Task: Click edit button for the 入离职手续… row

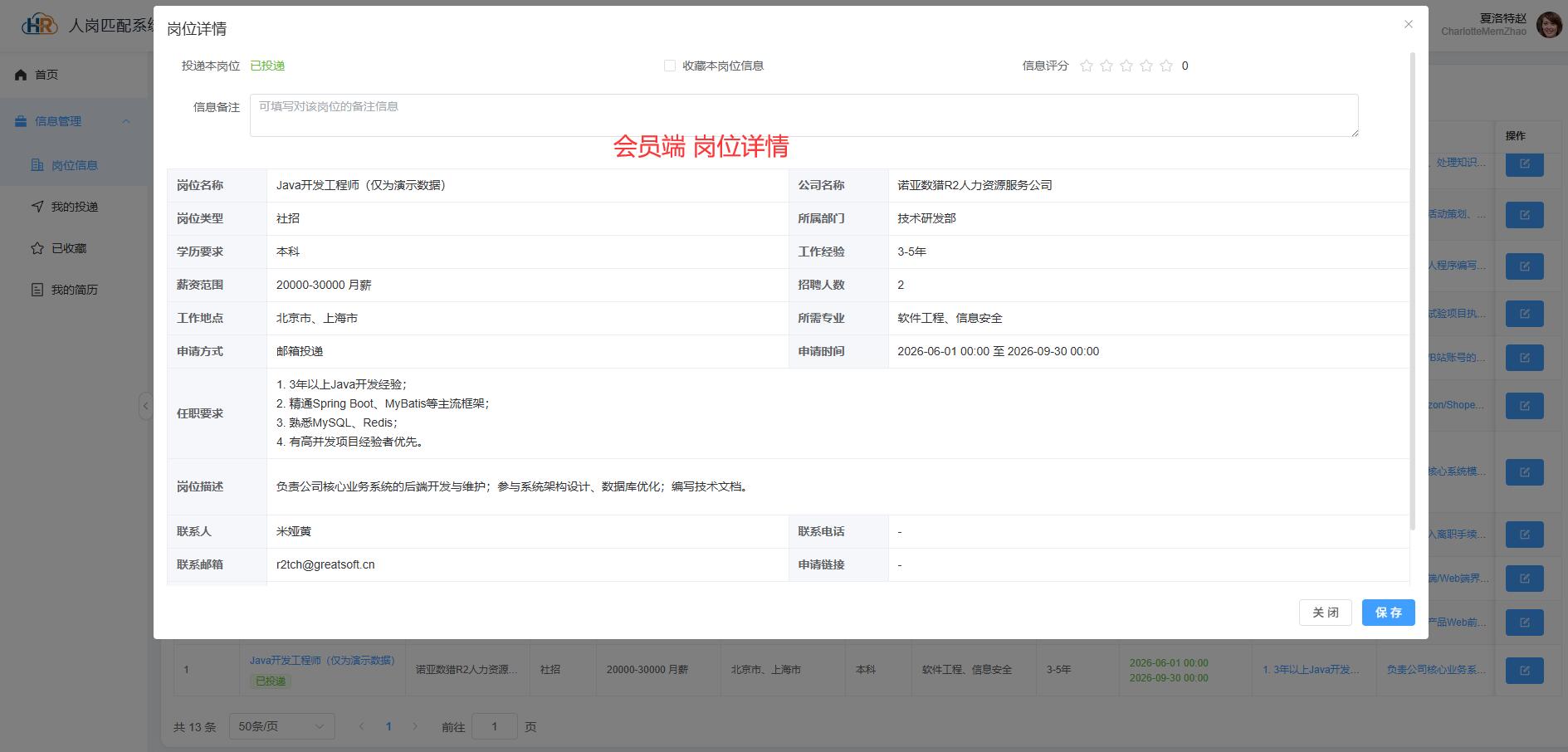Action: 1524,535
